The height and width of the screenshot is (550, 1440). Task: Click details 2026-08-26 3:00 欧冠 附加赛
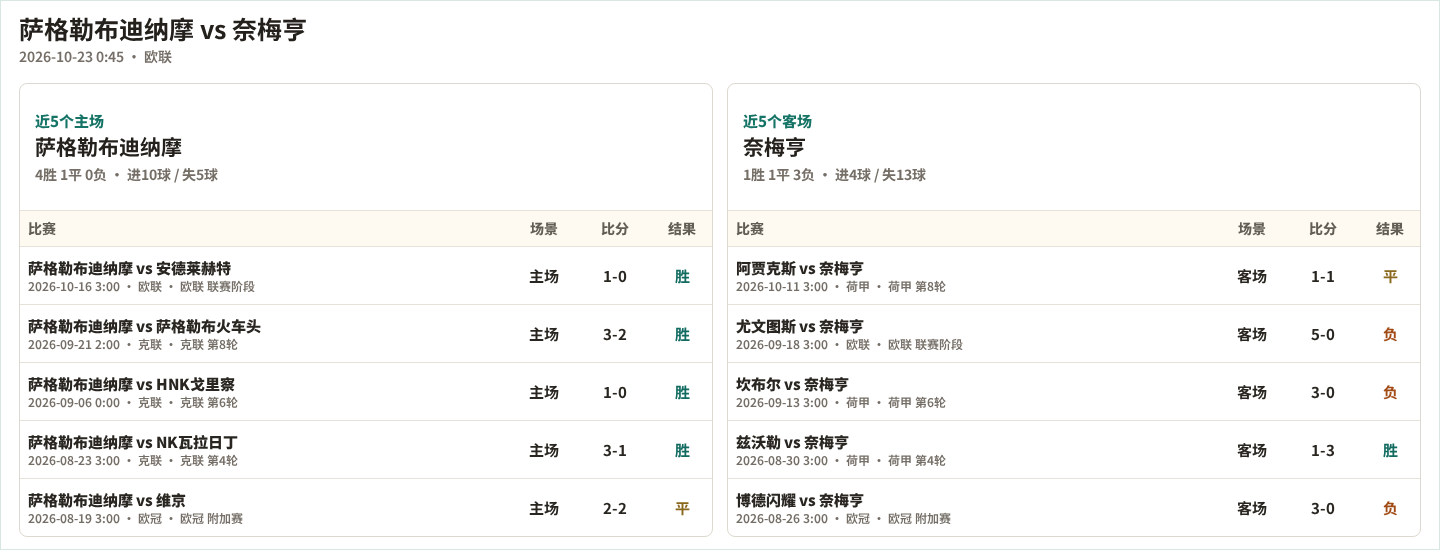pos(843,519)
